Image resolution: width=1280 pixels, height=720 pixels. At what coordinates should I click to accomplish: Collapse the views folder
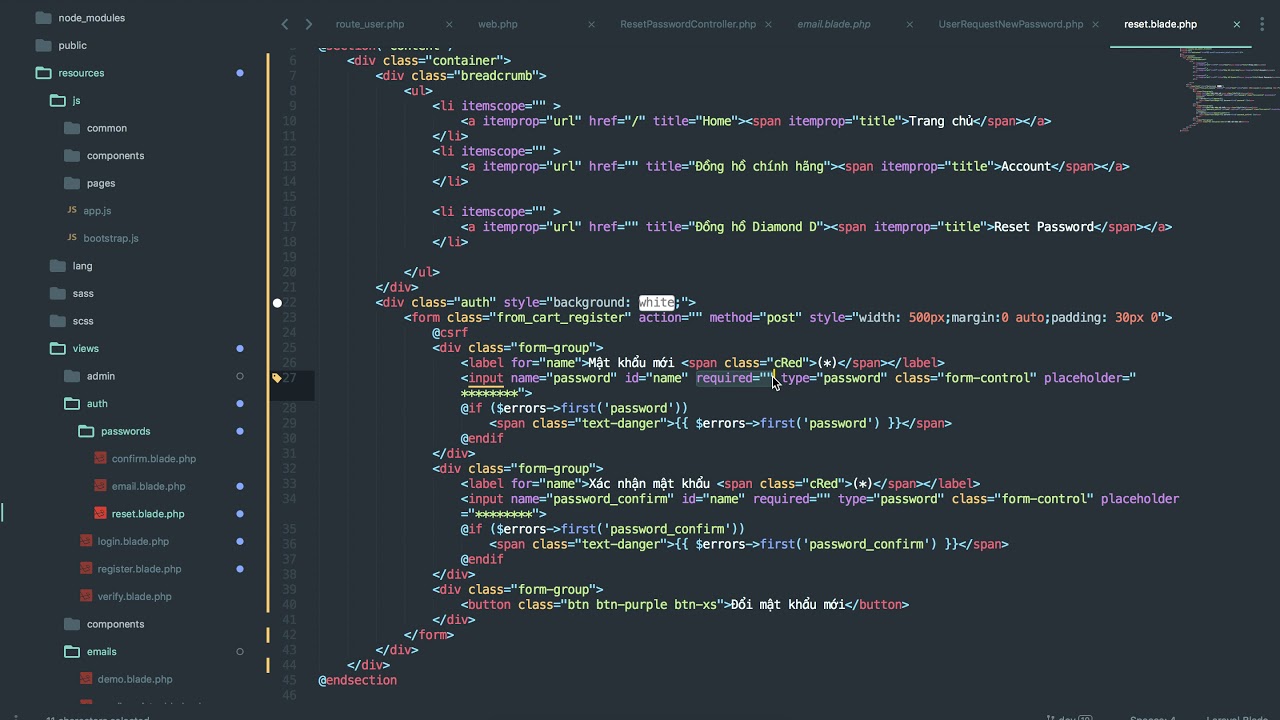coord(58,348)
